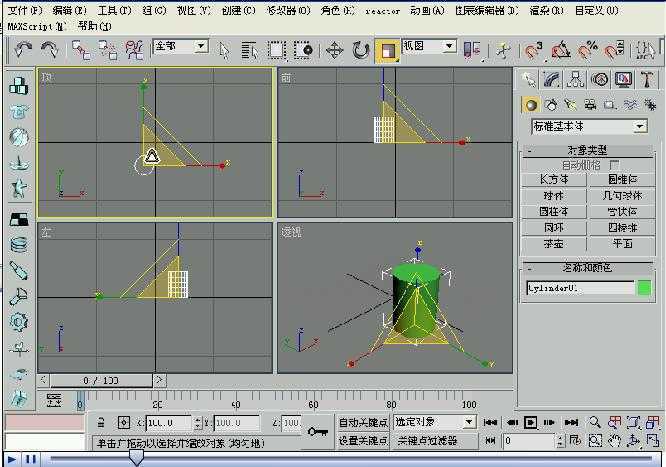Click the 0 / 100 time slider handle
The width and height of the screenshot is (666, 467).
coord(101,380)
